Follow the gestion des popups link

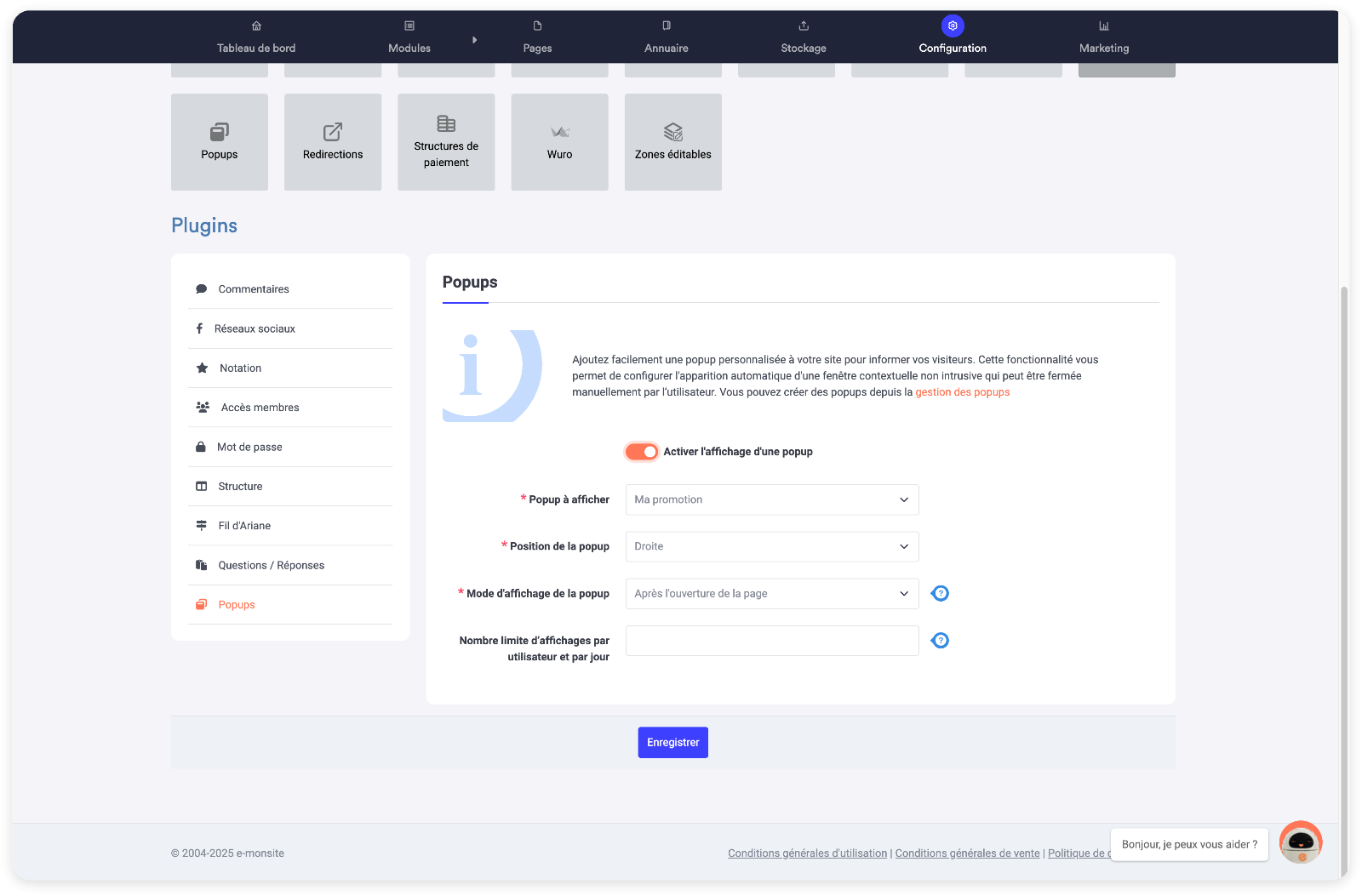click(963, 392)
